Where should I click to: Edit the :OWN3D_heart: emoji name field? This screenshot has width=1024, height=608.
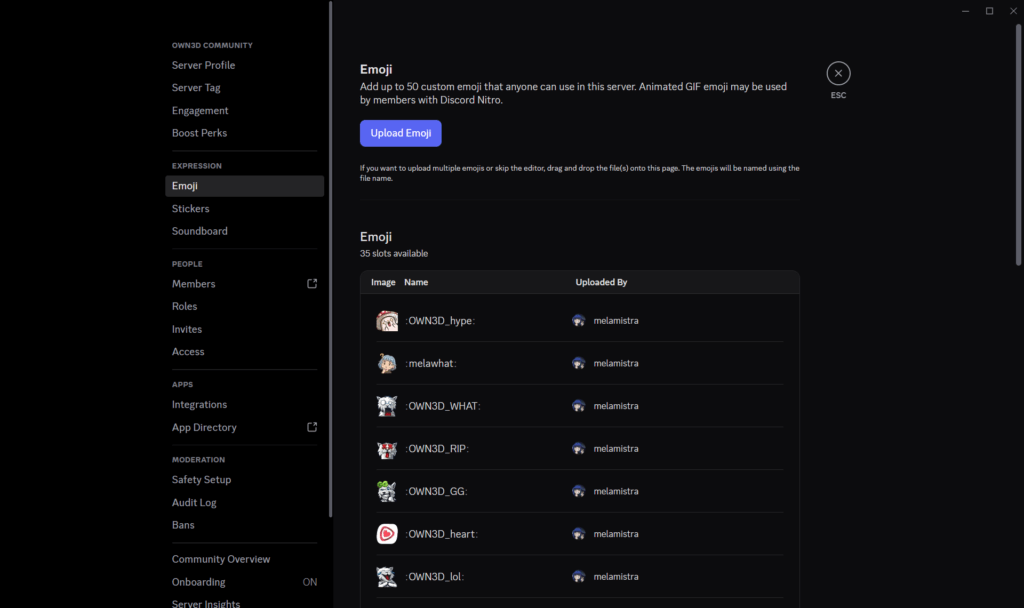point(442,534)
